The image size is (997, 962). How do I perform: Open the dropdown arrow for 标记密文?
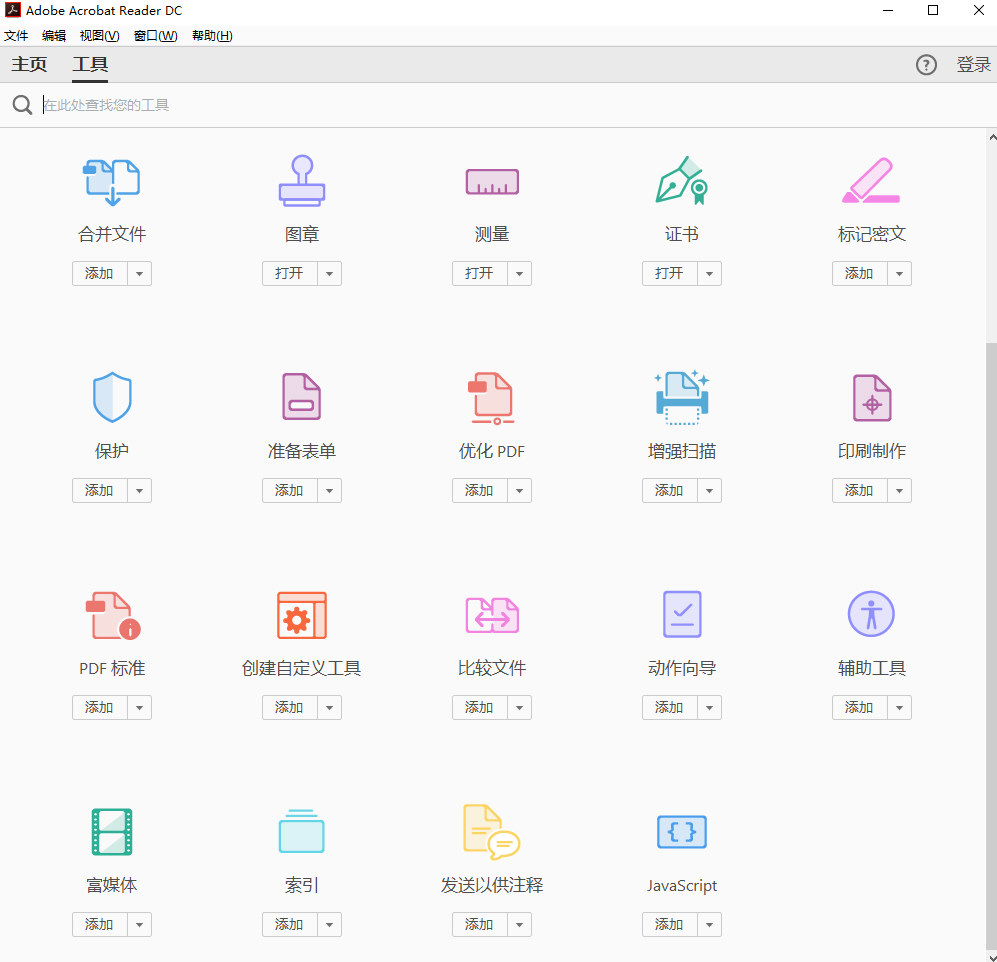click(x=899, y=274)
